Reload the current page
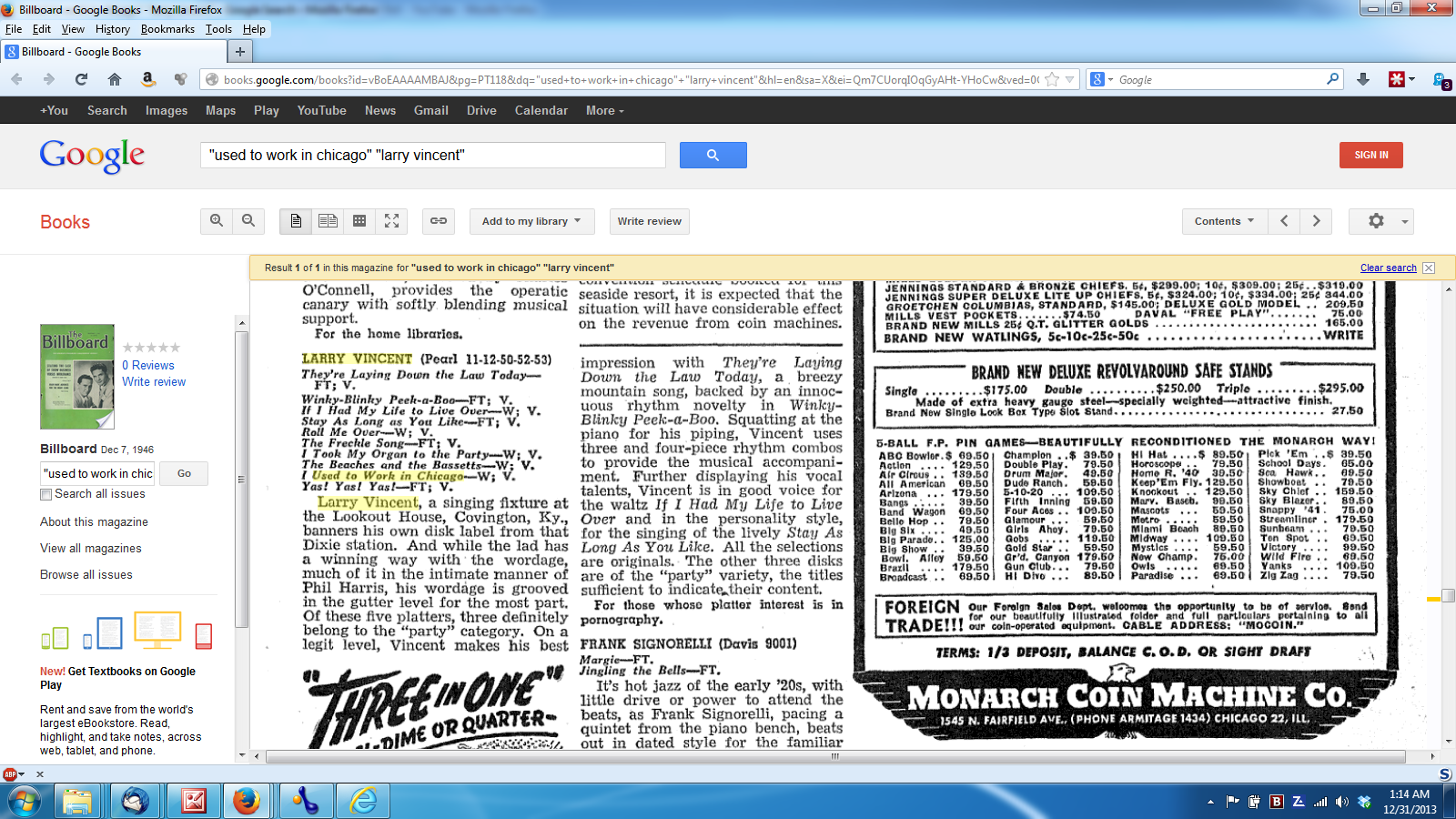 pyautogui.click(x=81, y=79)
